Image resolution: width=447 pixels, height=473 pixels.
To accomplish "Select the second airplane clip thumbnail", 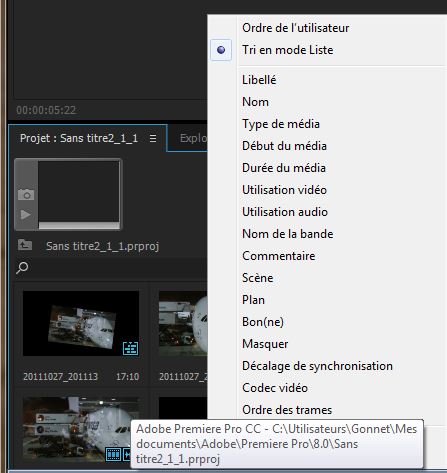I will coord(183,323).
